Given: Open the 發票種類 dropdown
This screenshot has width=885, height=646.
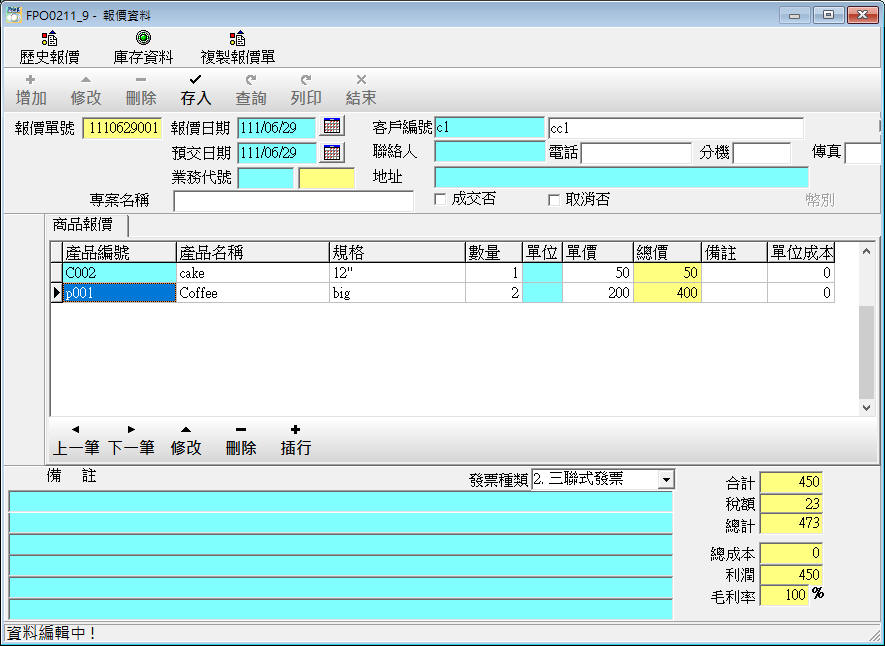Looking at the screenshot, I should coord(666,480).
